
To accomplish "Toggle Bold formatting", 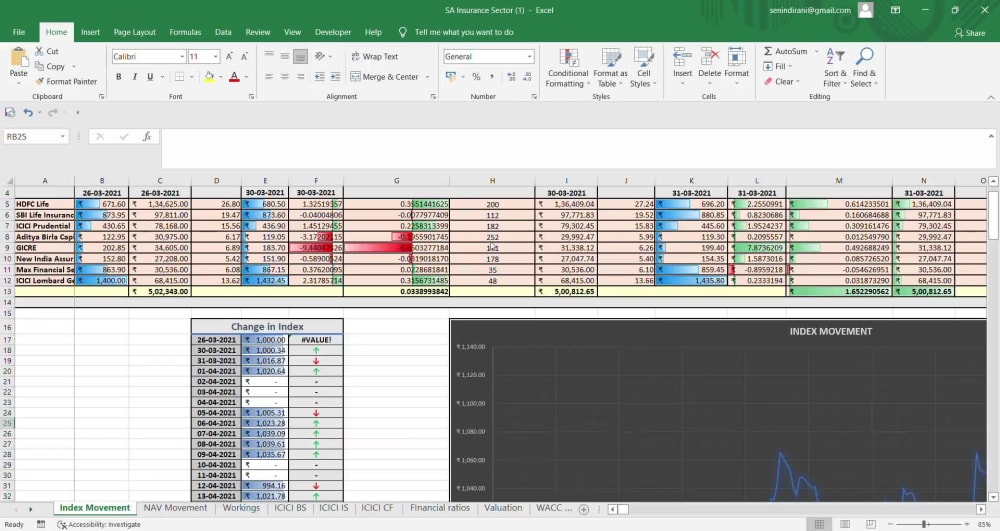I will (x=119, y=76).
